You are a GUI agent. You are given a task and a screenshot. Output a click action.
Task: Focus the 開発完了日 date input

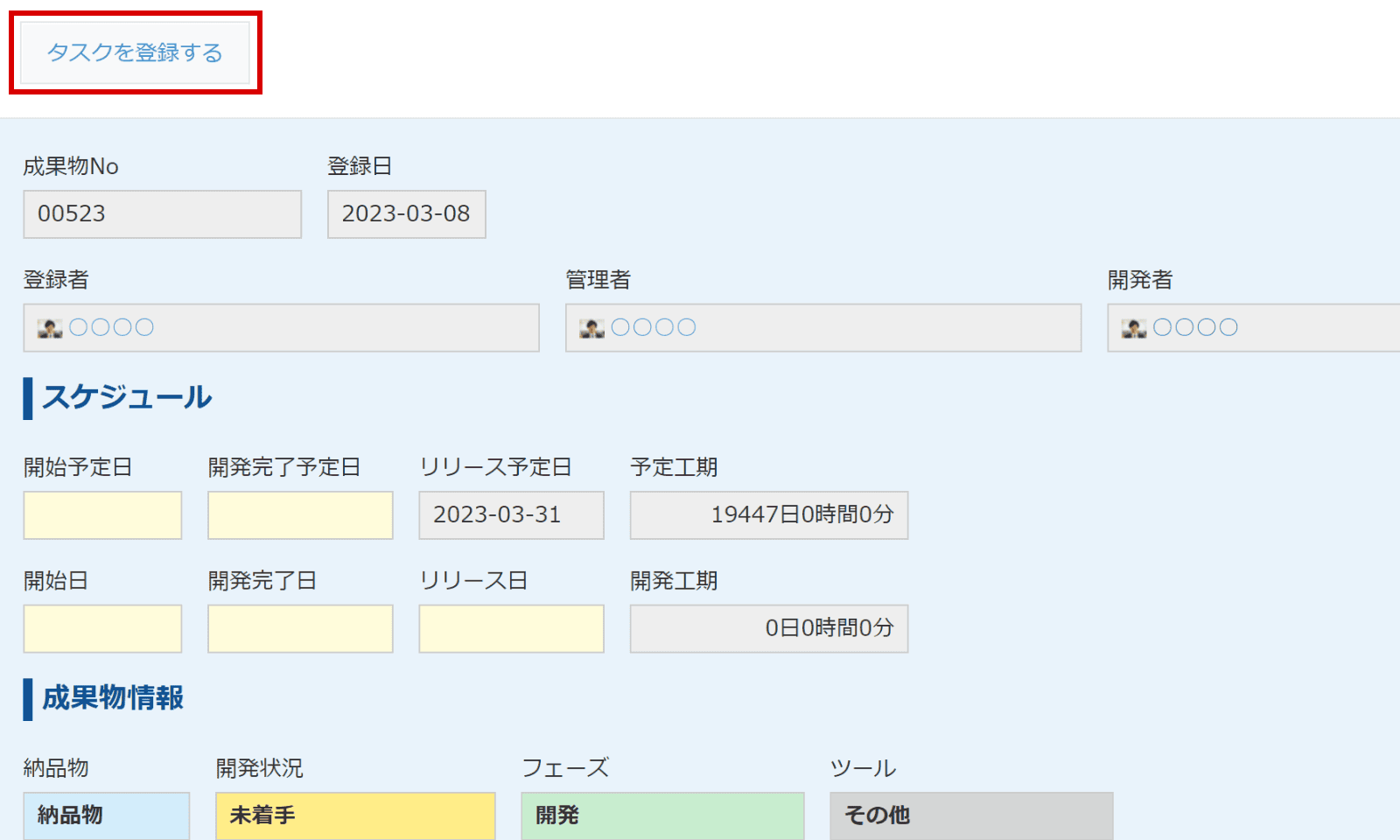pyautogui.click(x=300, y=629)
